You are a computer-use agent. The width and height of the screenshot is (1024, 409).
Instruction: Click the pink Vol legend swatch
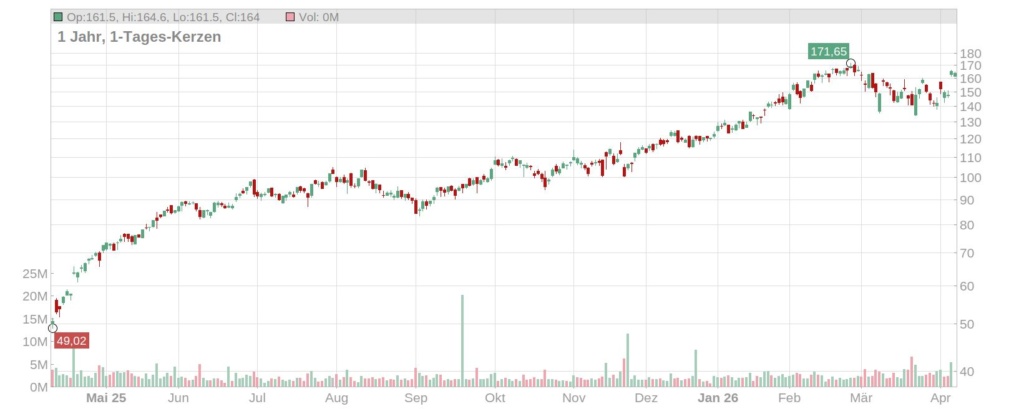click(x=290, y=18)
